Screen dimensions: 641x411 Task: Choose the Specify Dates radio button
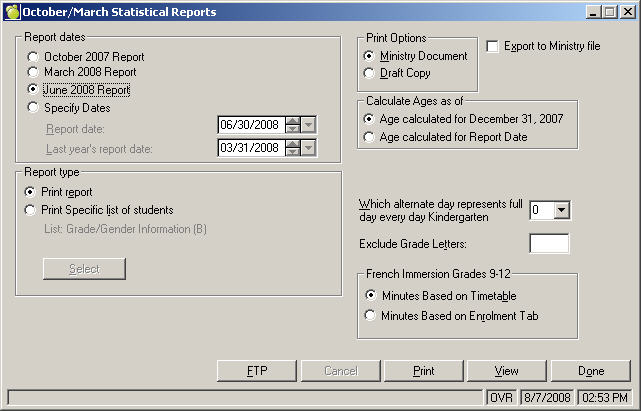click(34, 106)
